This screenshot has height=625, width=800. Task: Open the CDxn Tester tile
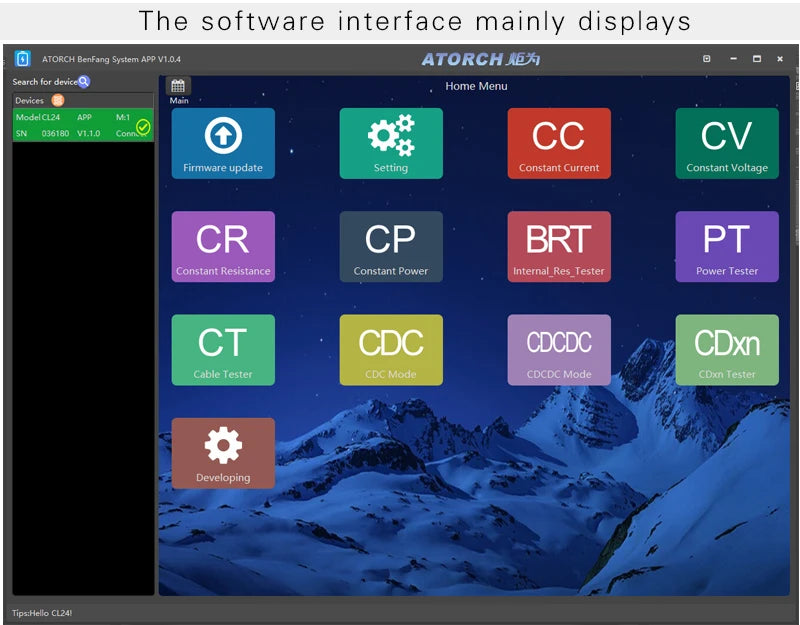click(x=727, y=350)
